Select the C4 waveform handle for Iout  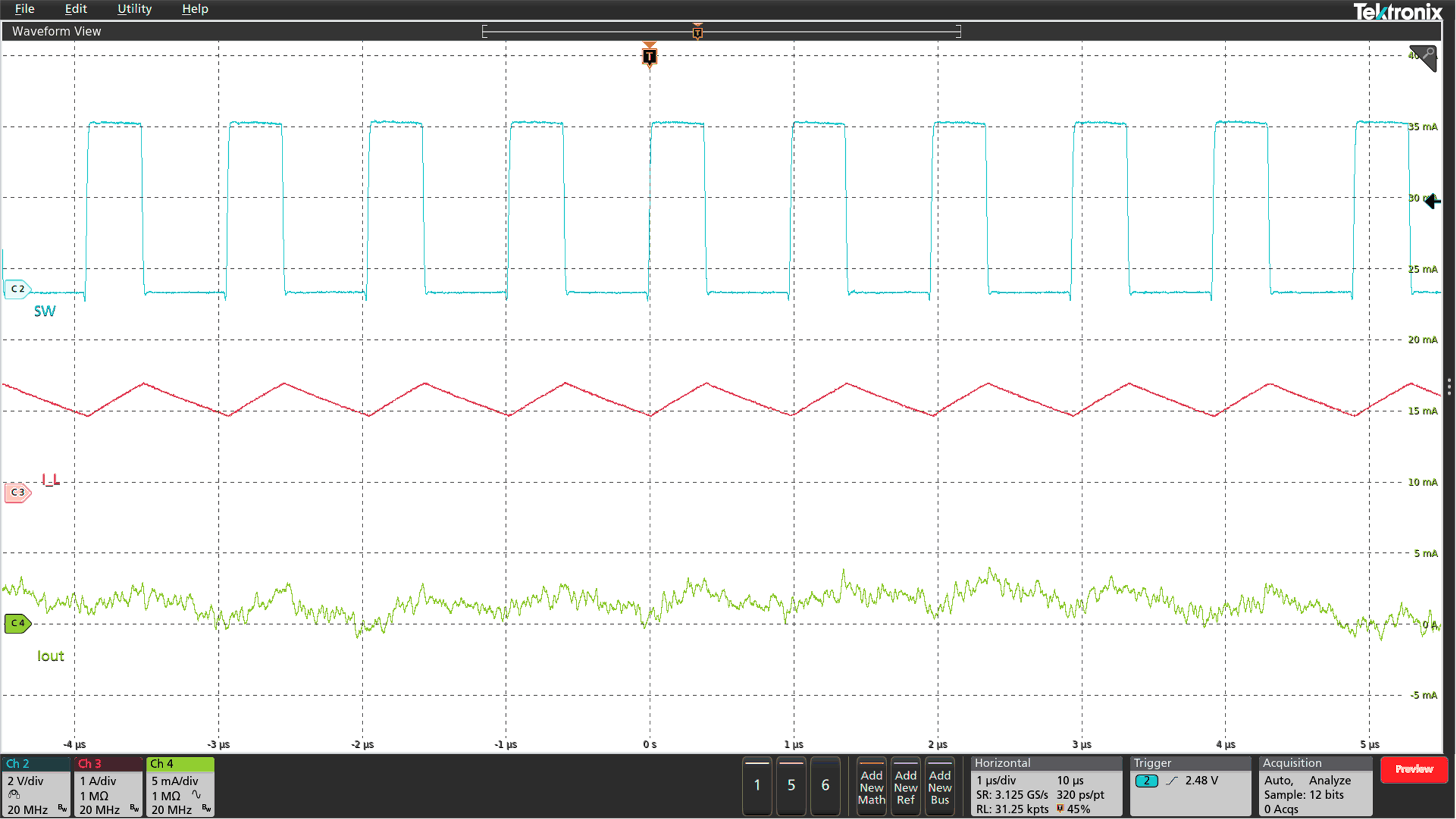17,623
